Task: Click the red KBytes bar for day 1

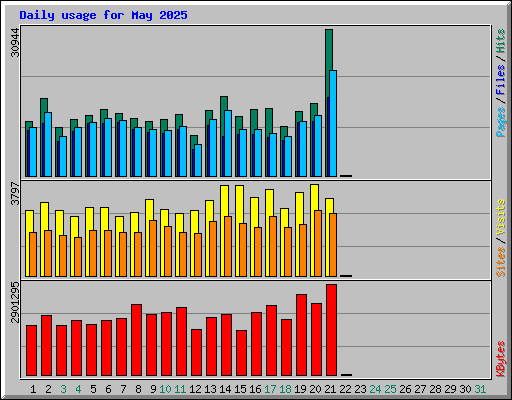Action: pos(31,351)
